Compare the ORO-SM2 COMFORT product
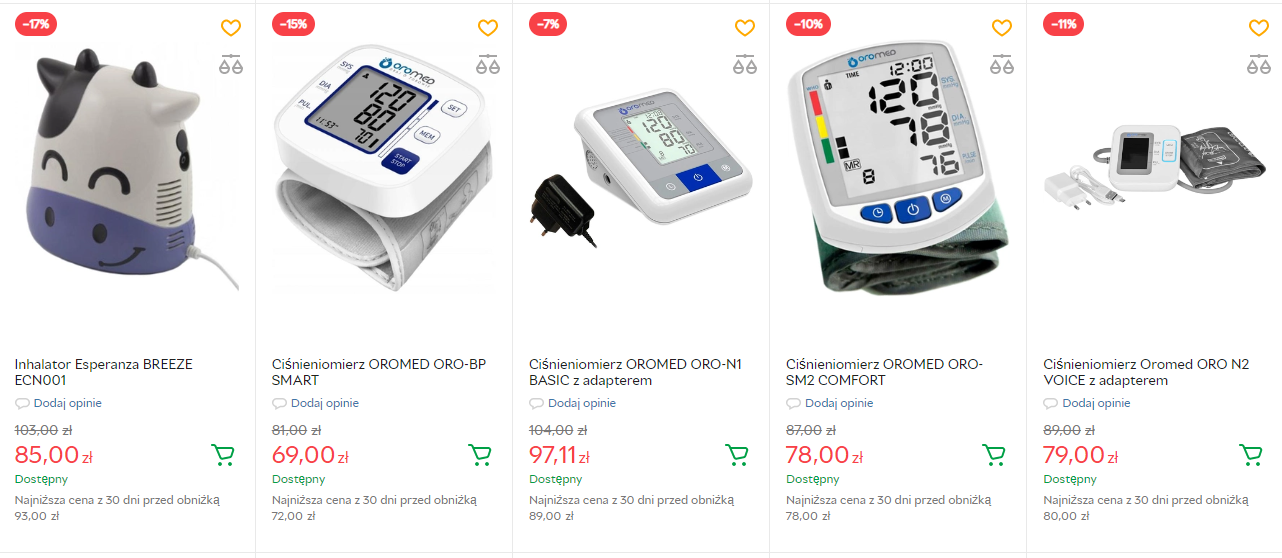Image resolution: width=1282 pixels, height=558 pixels. (1002, 65)
